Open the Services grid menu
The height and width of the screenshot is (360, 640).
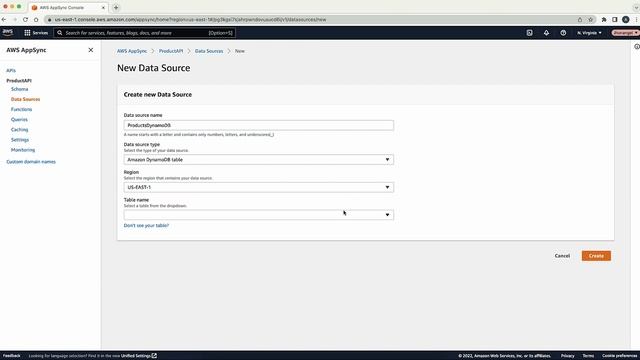click(x=36, y=33)
